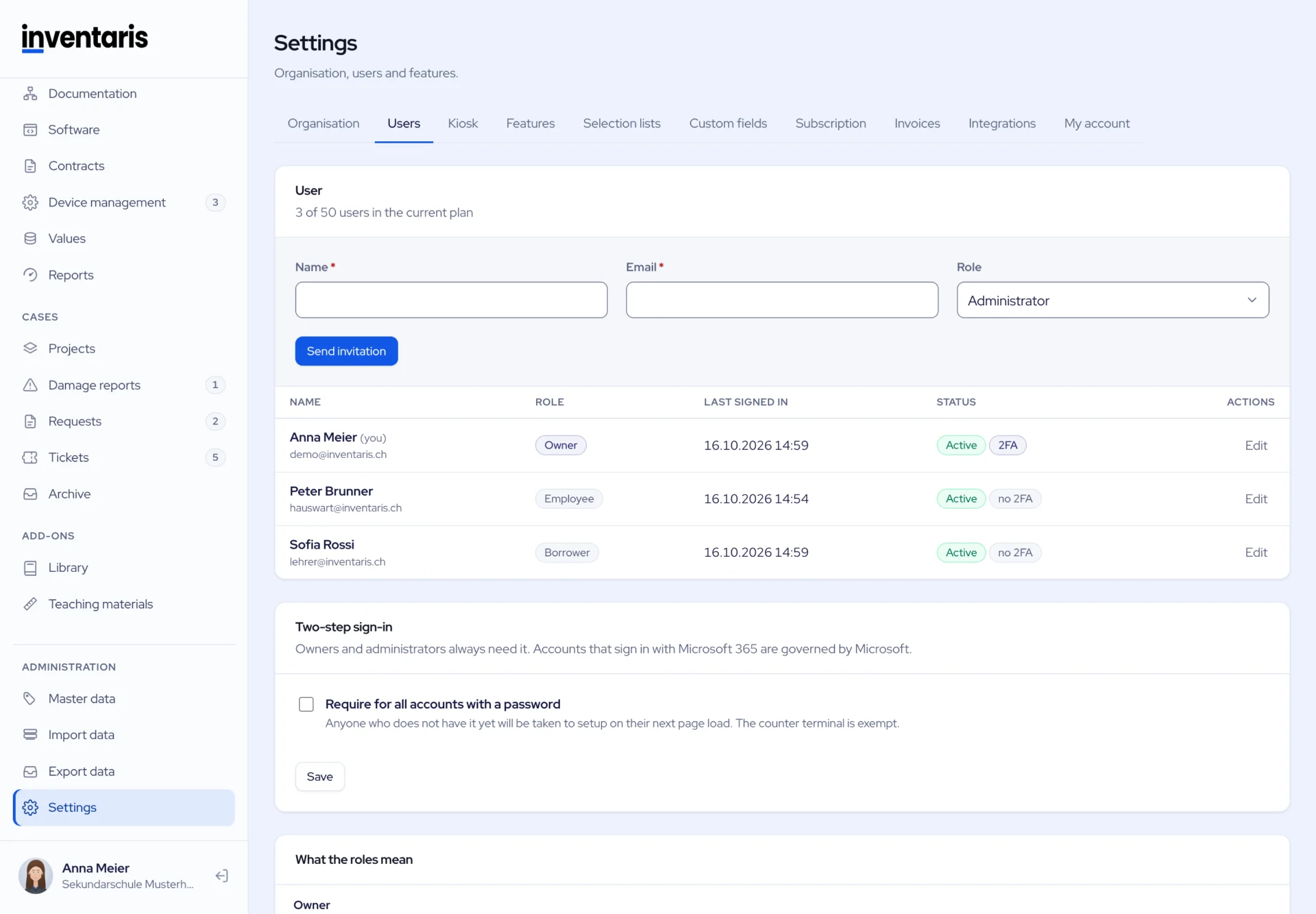Image resolution: width=1316 pixels, height=914 pixels.
Task: Go to the Features tab
Action: click(531, 123)
